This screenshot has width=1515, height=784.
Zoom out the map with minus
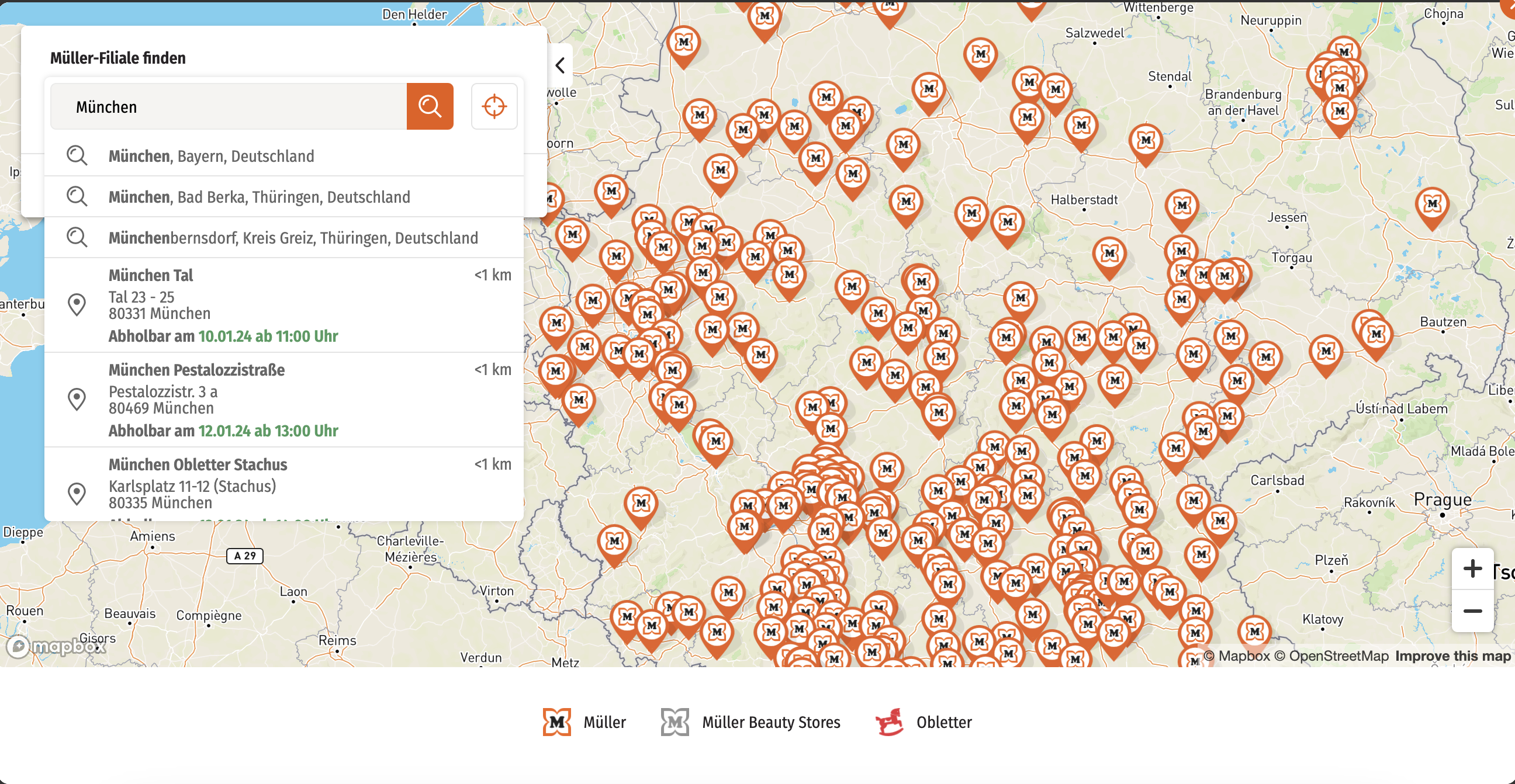coord(1472,611)
